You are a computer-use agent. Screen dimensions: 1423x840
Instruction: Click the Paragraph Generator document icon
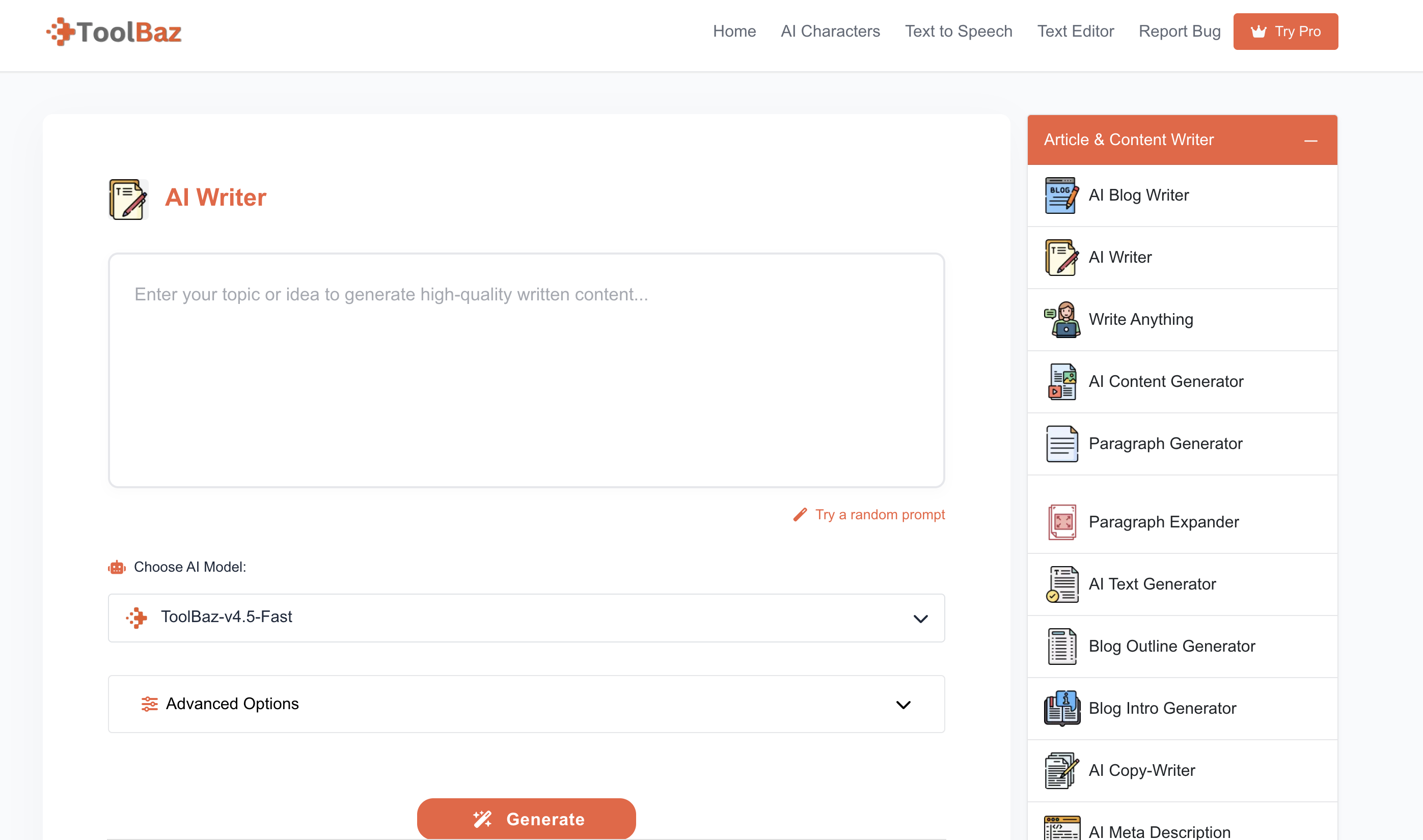[1062, 444]
